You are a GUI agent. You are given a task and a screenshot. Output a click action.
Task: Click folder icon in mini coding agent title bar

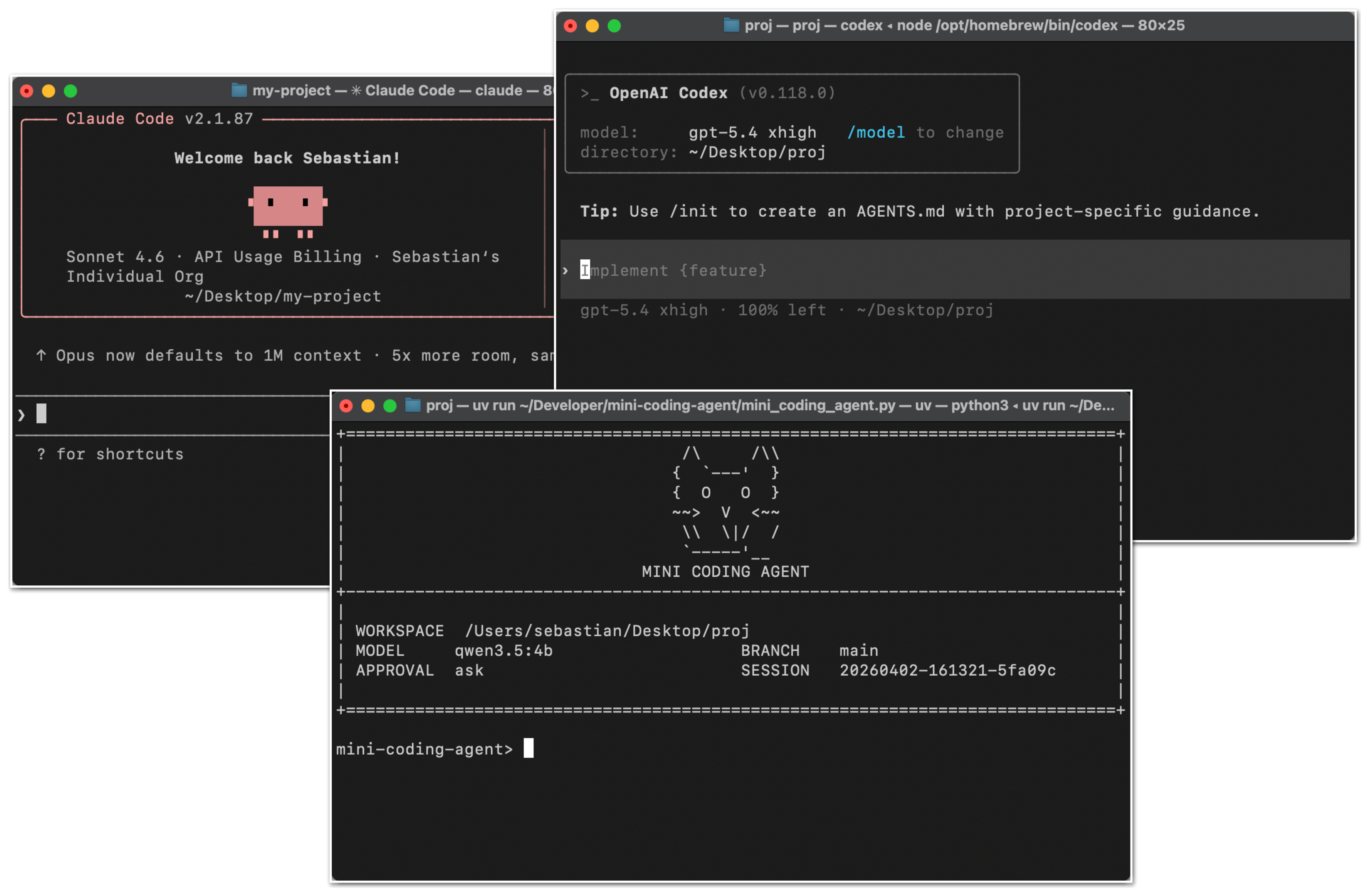(413, 405)
